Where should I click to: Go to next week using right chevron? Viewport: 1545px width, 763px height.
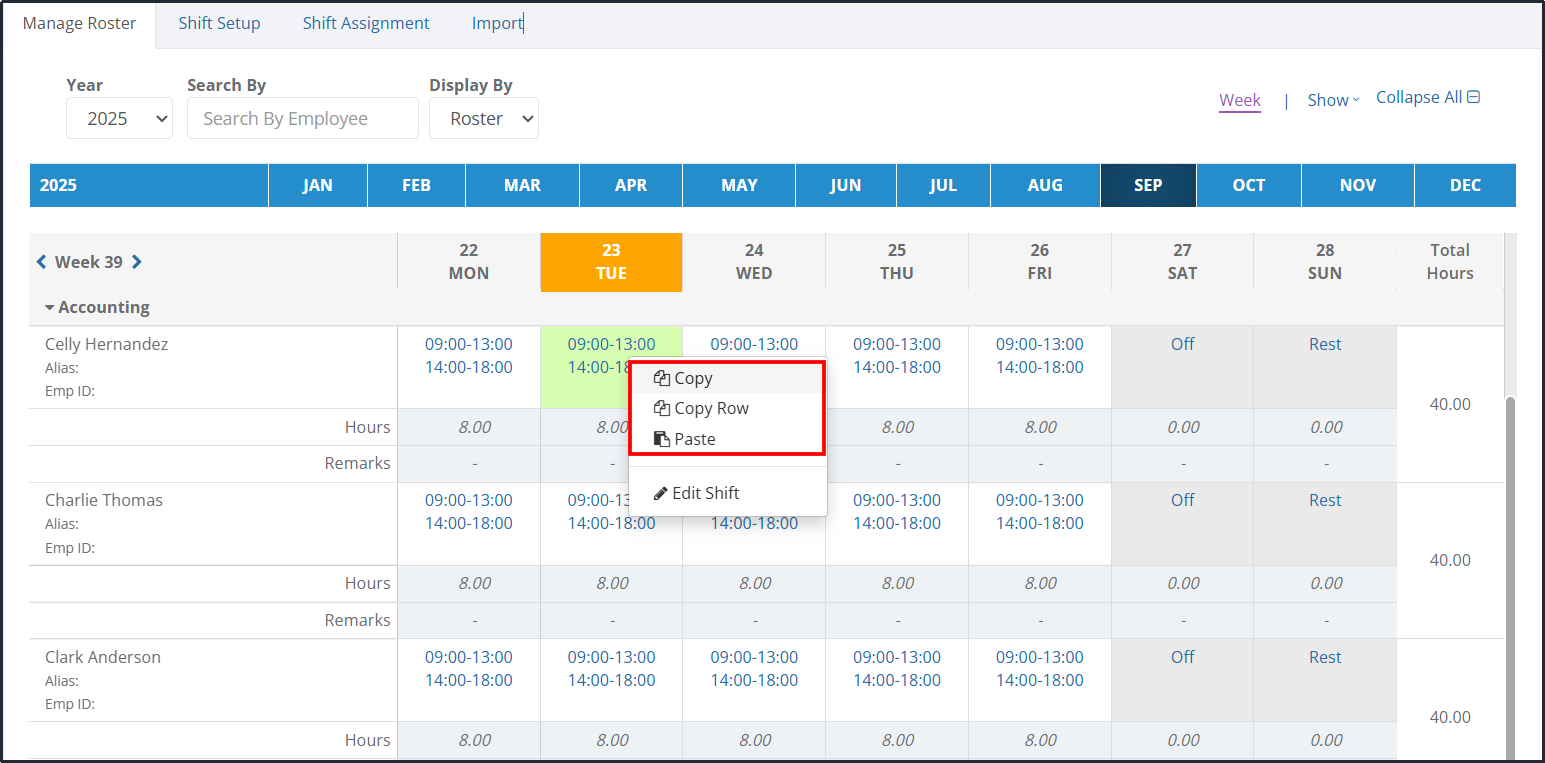click(137, 262)
